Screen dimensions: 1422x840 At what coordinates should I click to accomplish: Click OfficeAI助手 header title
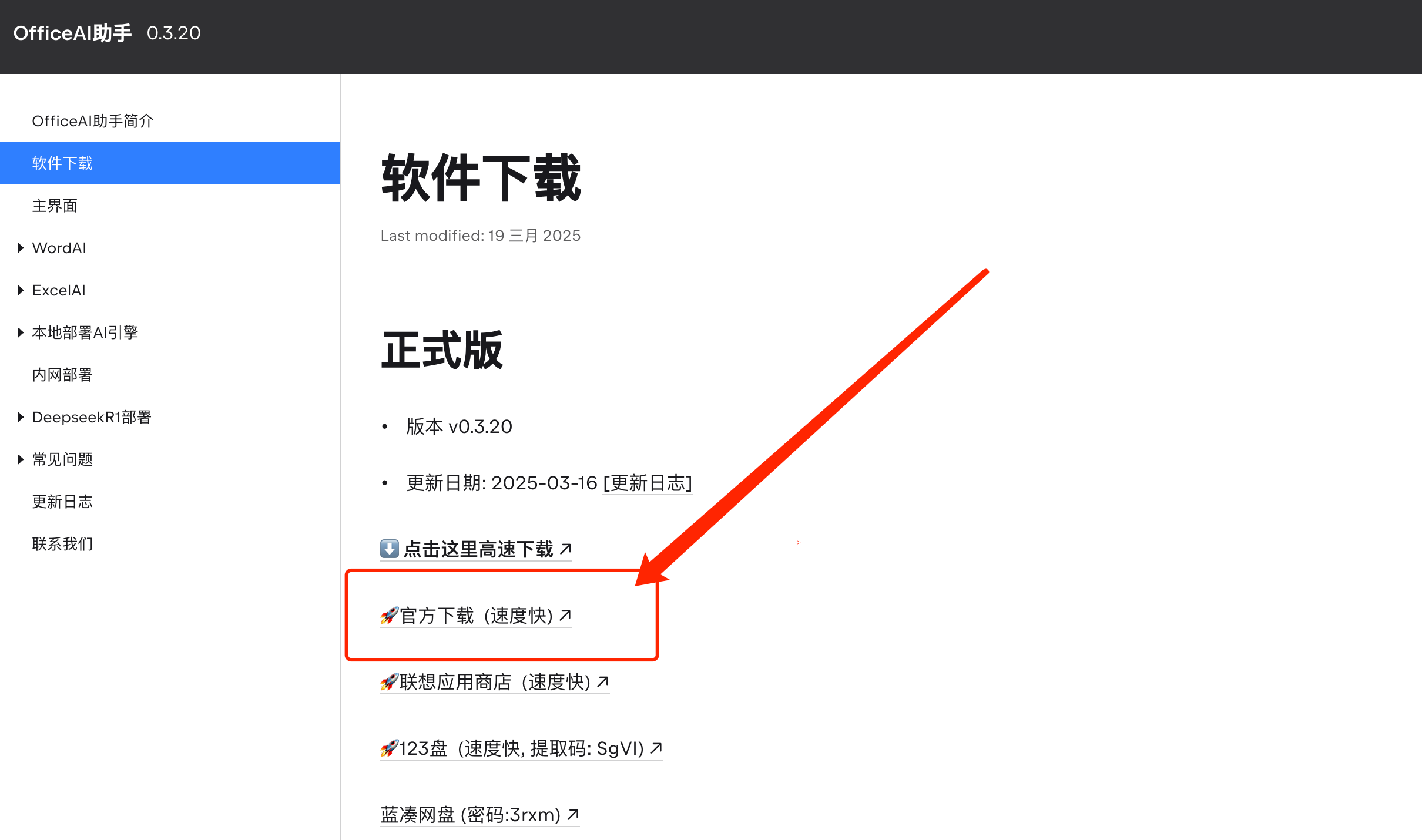(x=72, y=33)
